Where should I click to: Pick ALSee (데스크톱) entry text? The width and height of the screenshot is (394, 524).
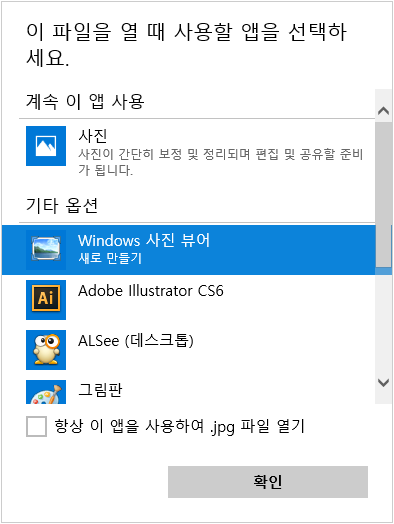[x=136, y=341]
